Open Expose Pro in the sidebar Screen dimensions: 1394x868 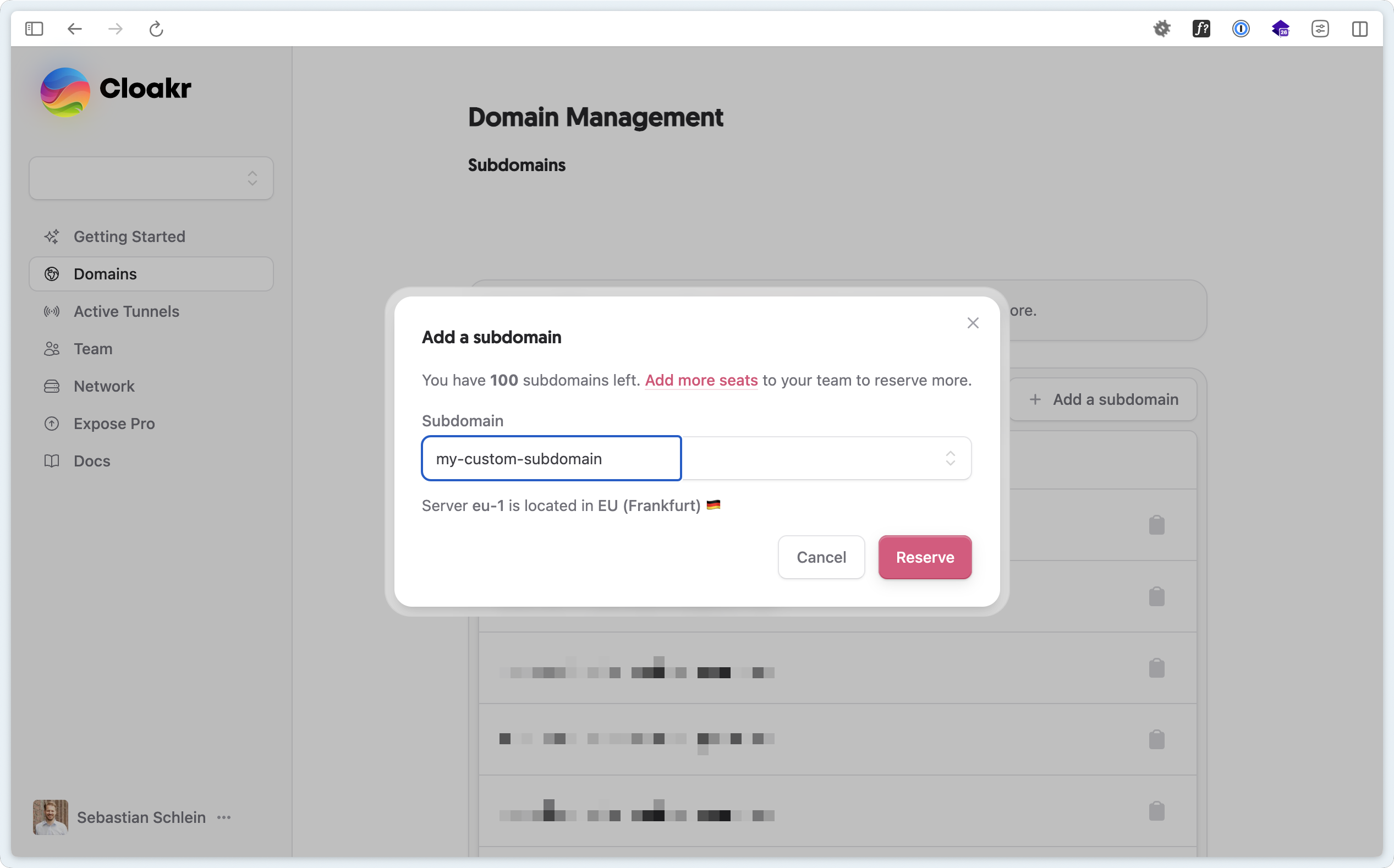point(114,424)
